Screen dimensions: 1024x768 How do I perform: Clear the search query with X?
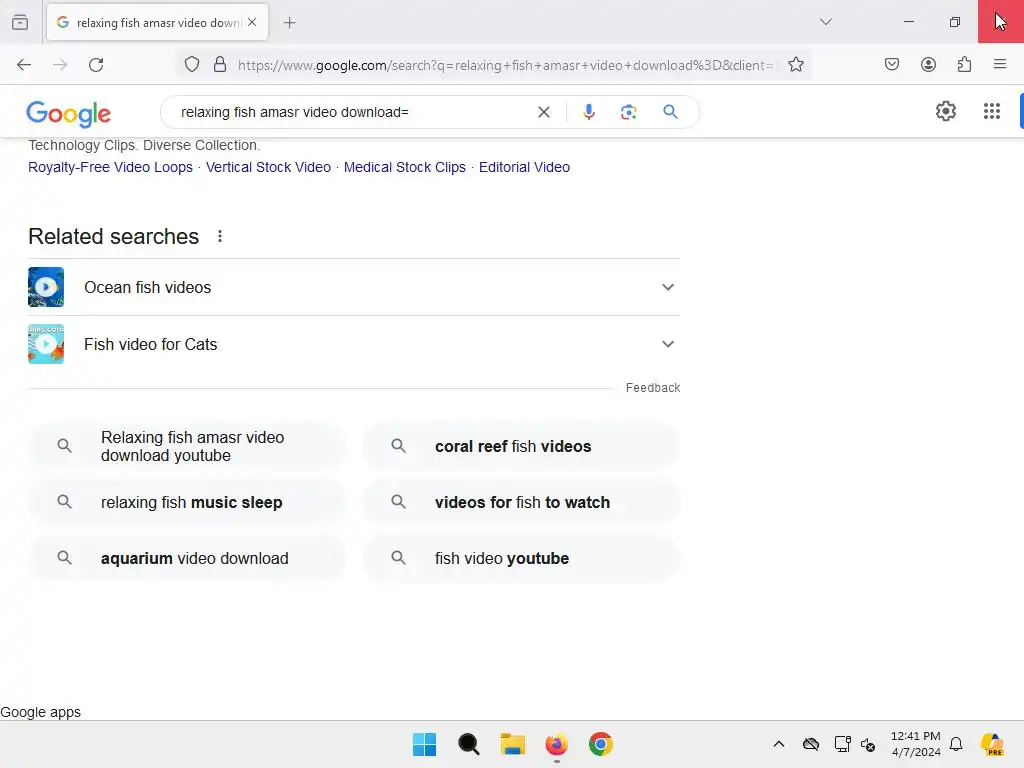pos(543,112)
